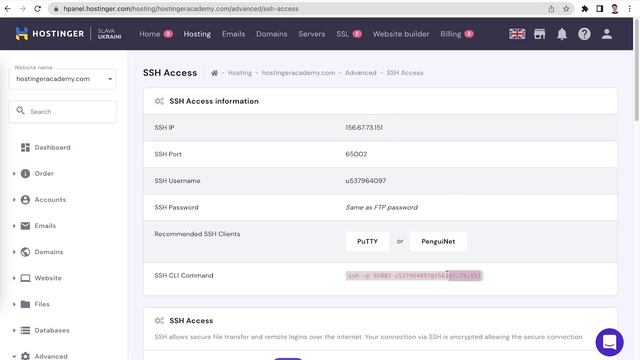Click the Advanced breadcrumb link
Image resolution: width=640 pixels, height=360 pixels.
tap(360, 73)
